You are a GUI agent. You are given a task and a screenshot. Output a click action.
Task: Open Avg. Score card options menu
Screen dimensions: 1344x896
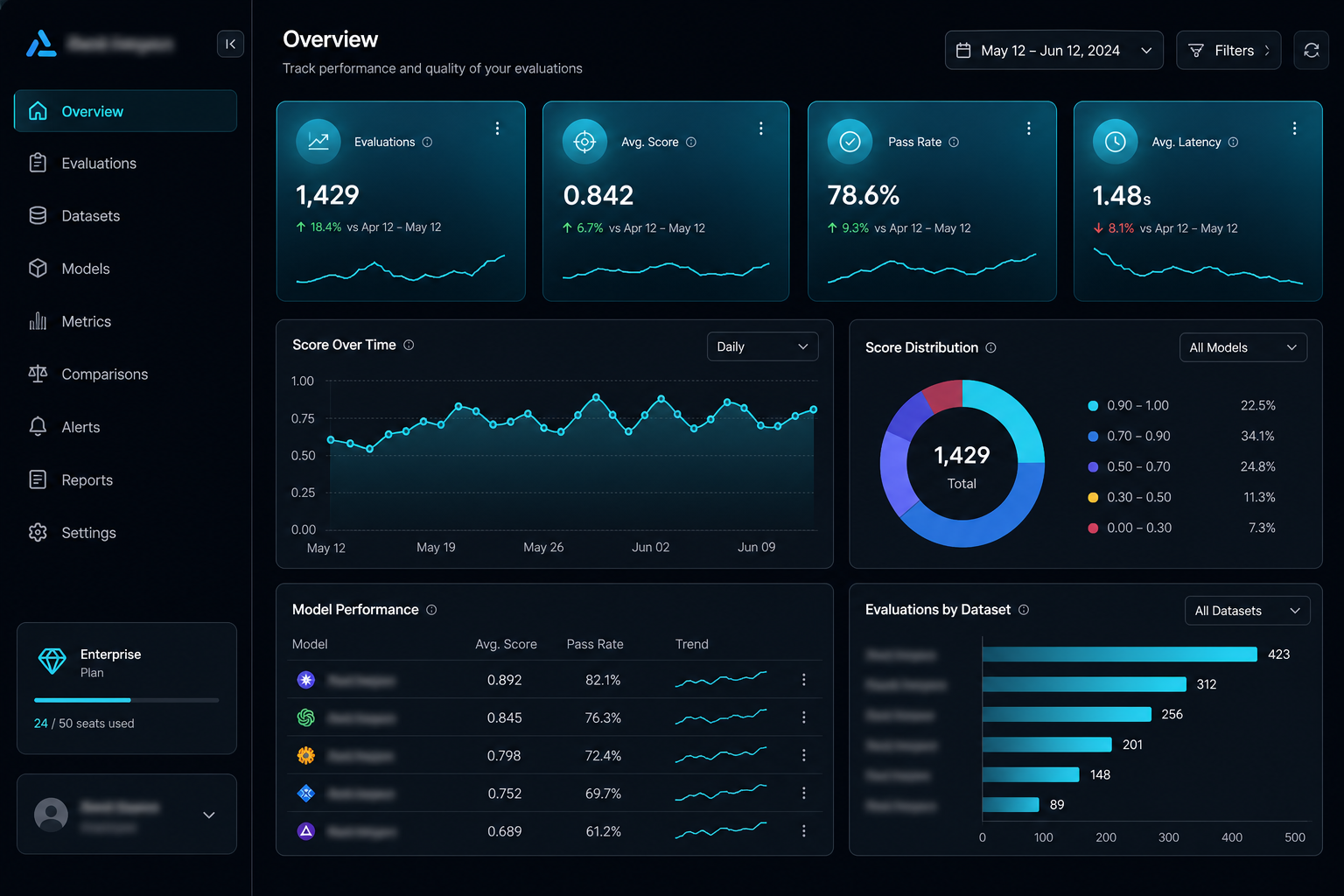coord(761,129)
